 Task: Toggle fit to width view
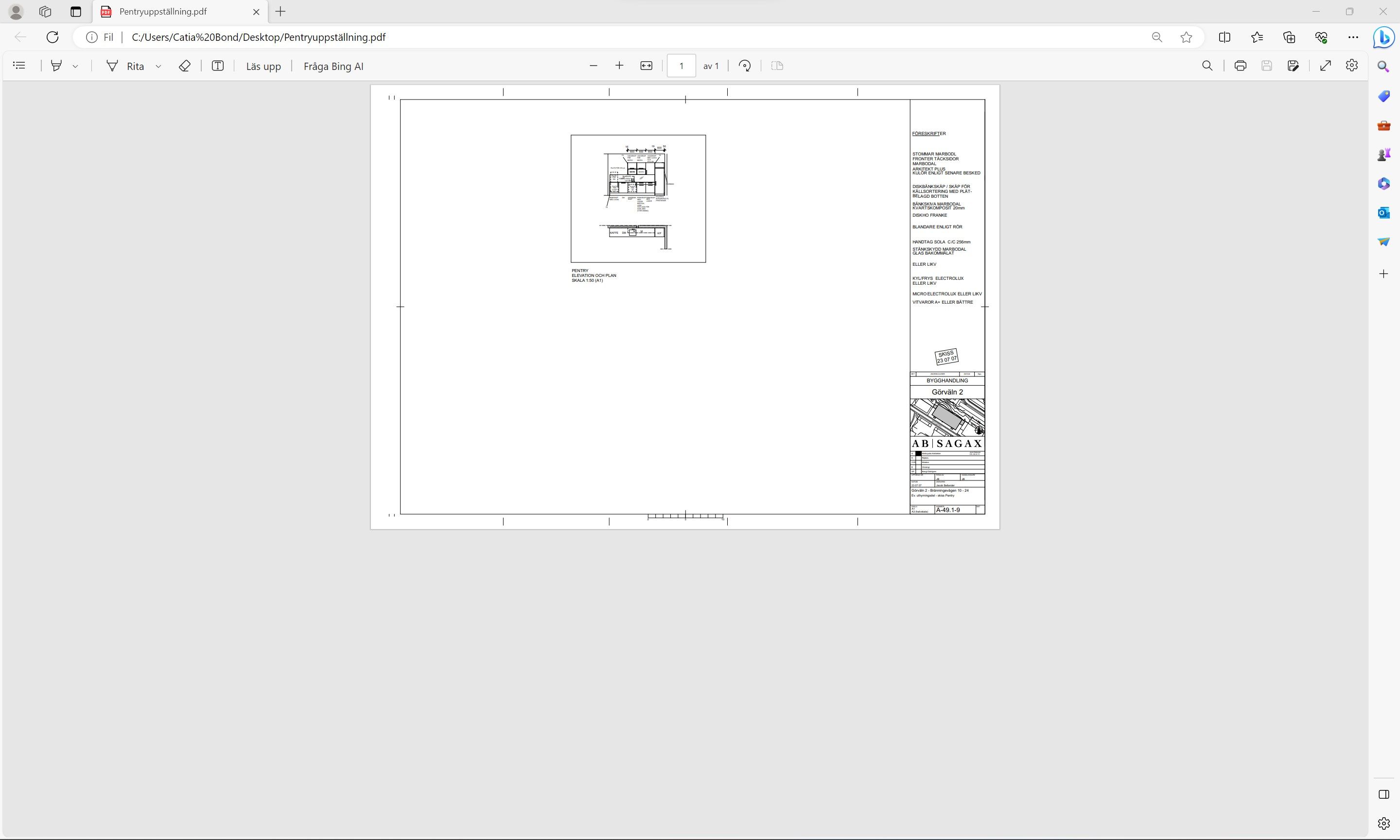tap(646, 66)
